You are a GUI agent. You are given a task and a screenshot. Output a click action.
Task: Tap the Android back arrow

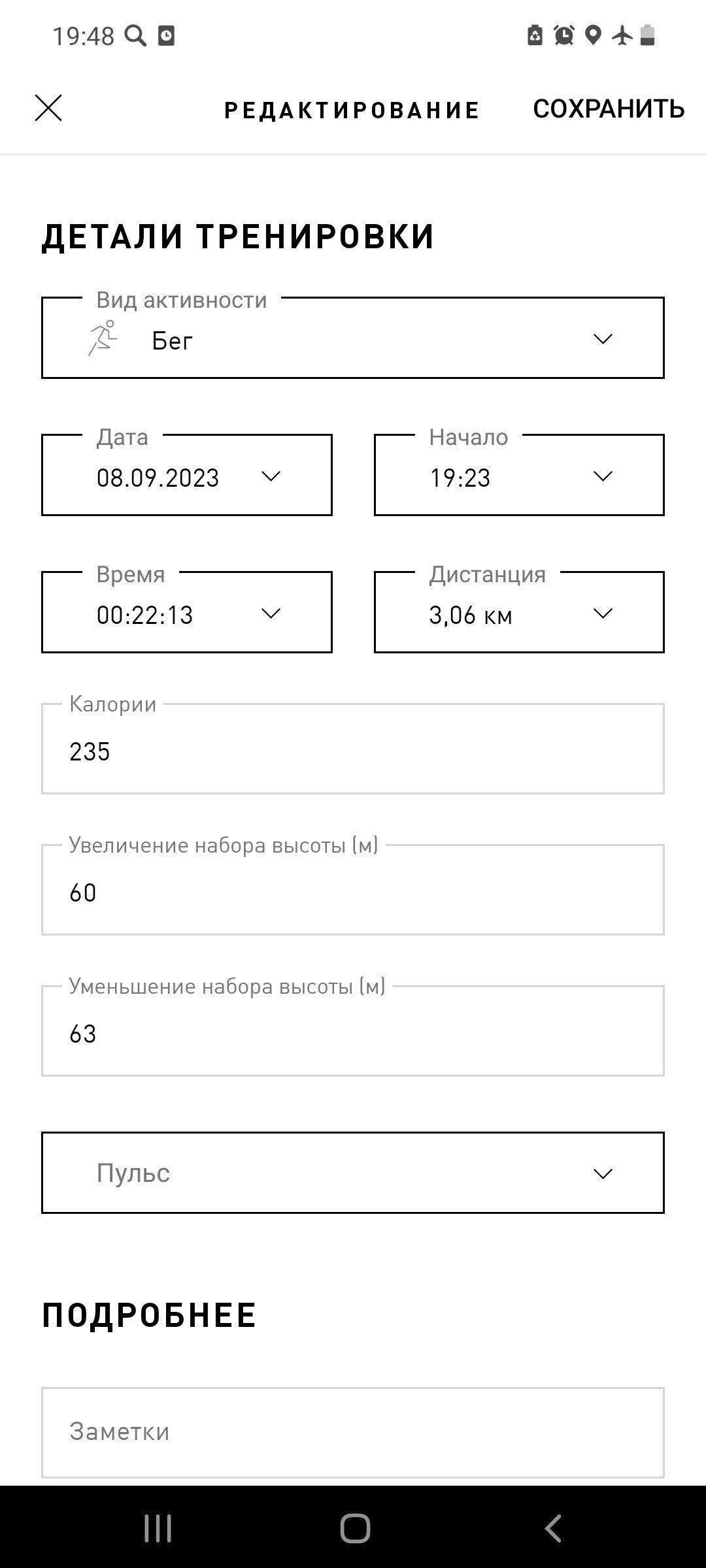pyautogui.click(x=553, y=1528)
